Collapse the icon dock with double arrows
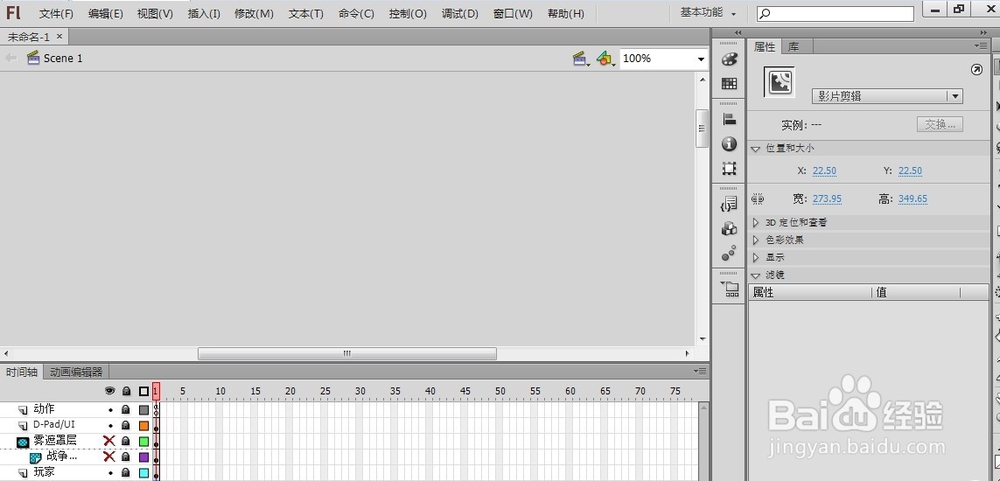 pyautogui.click(x=738, y=33)
